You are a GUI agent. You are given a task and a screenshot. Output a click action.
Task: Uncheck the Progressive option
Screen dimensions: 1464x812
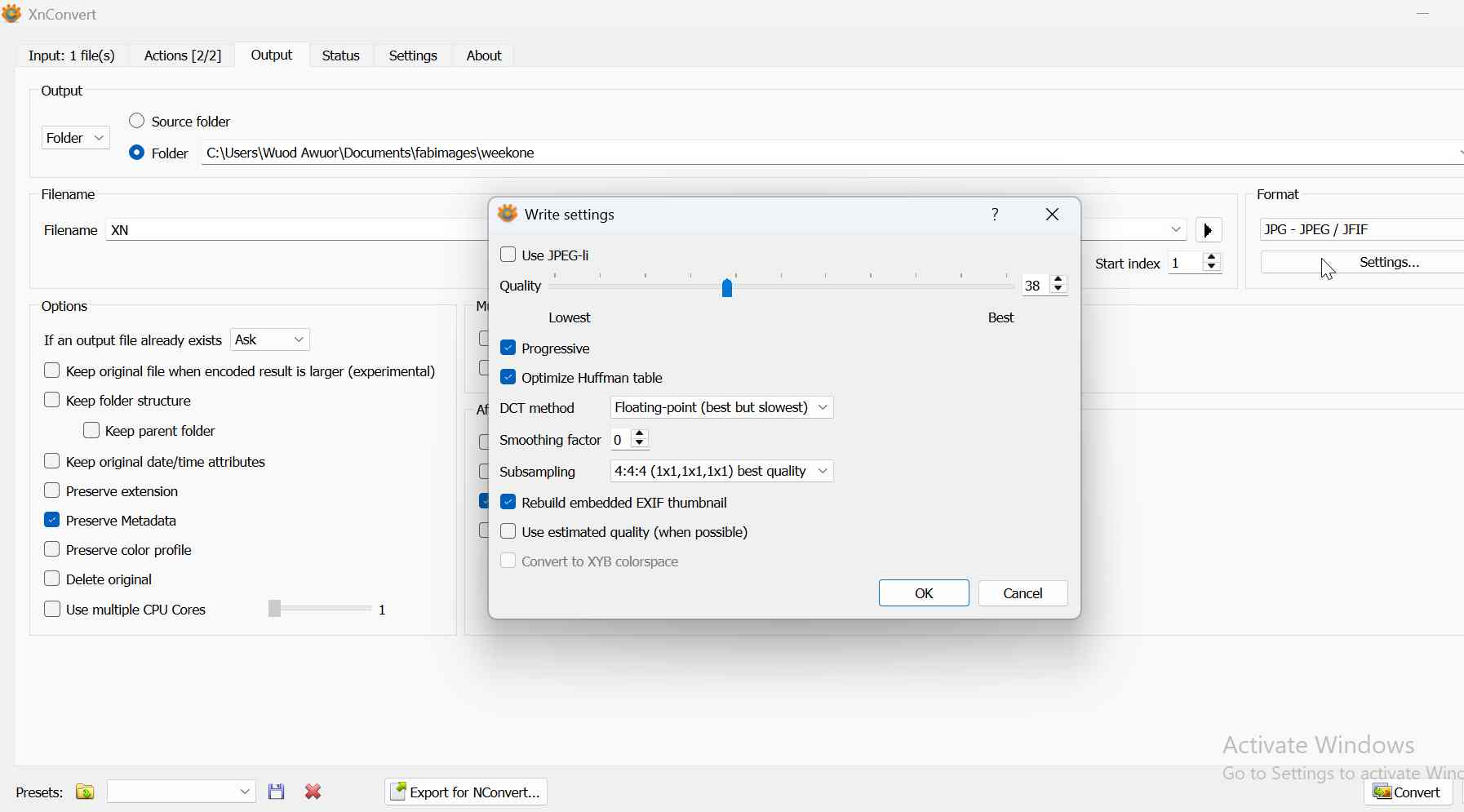click(508, 348)
